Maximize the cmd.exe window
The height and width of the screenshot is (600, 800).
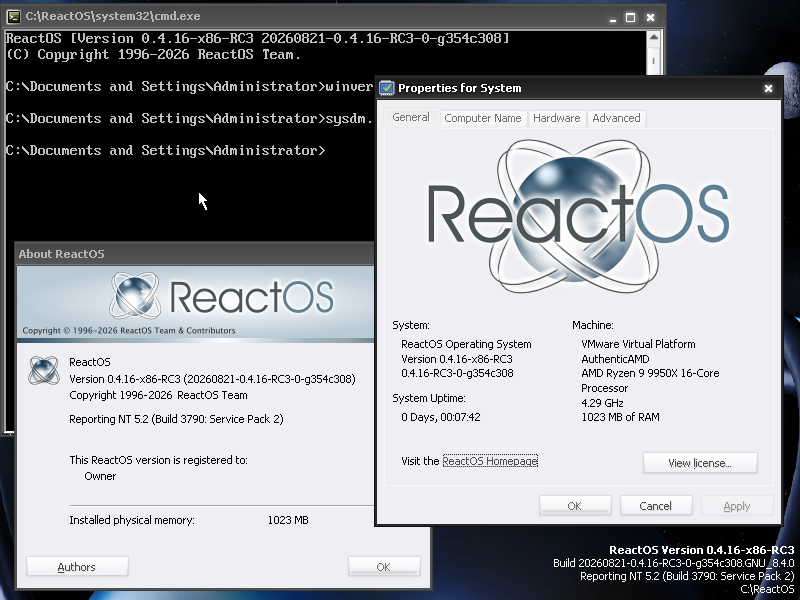click(x=631, y=17)
